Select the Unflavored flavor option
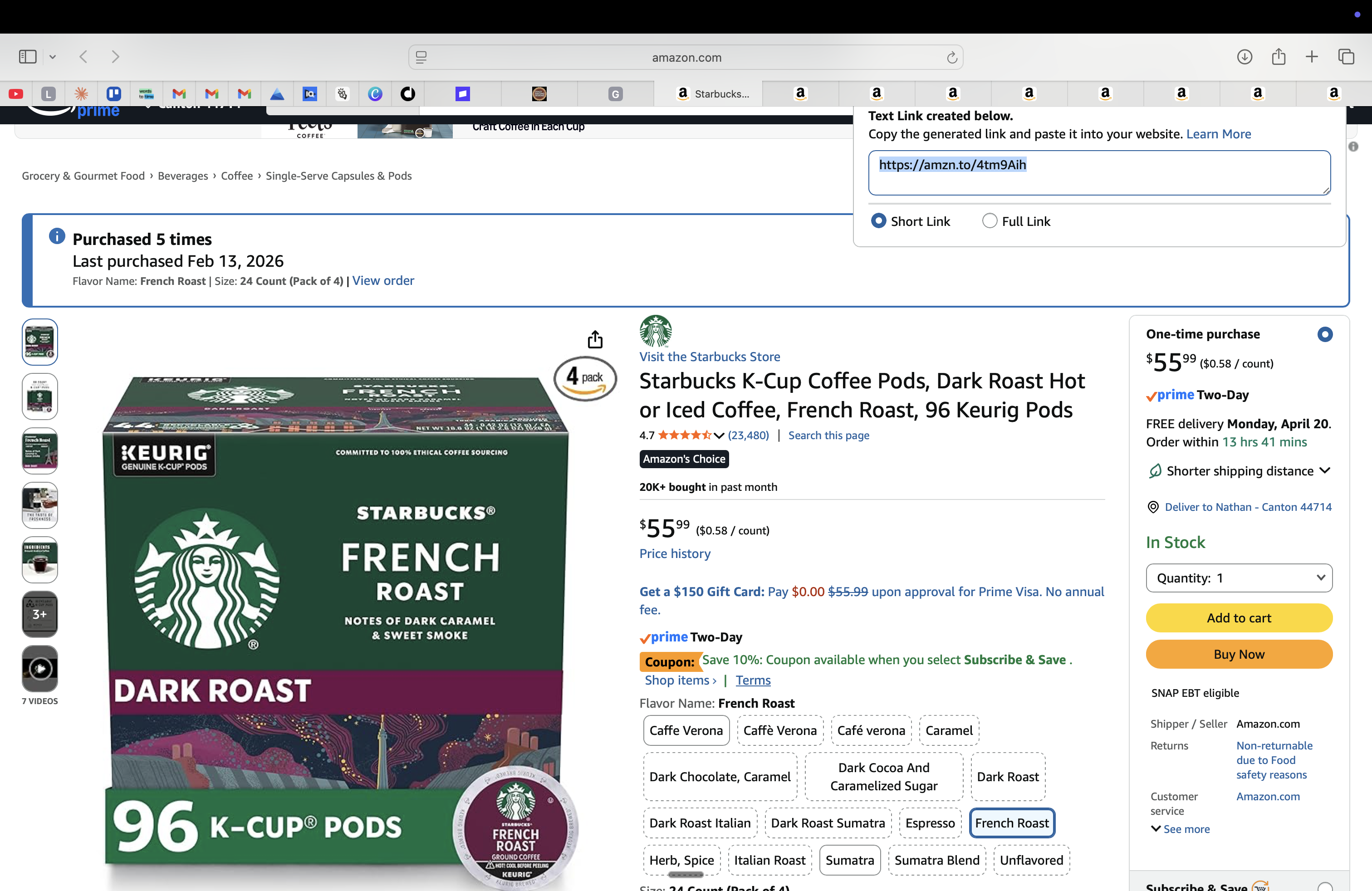 (1031, 860)
